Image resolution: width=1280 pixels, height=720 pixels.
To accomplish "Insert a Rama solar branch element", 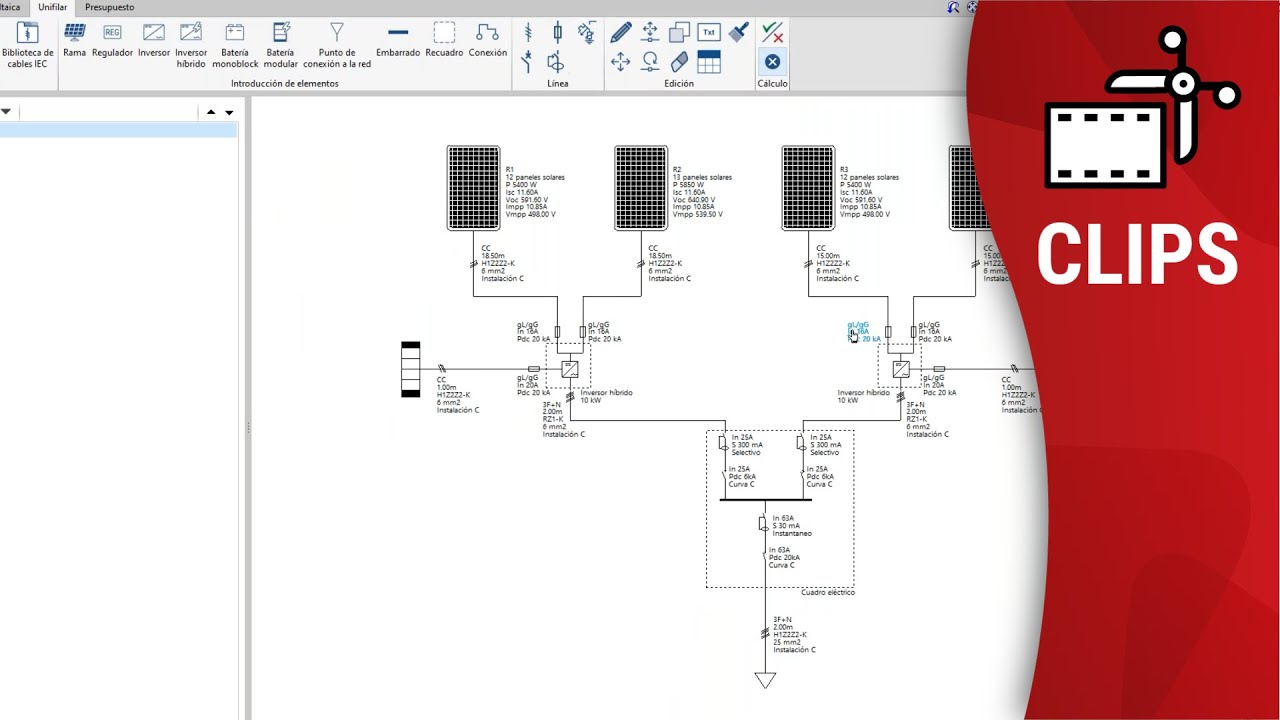I will [74, 40].
